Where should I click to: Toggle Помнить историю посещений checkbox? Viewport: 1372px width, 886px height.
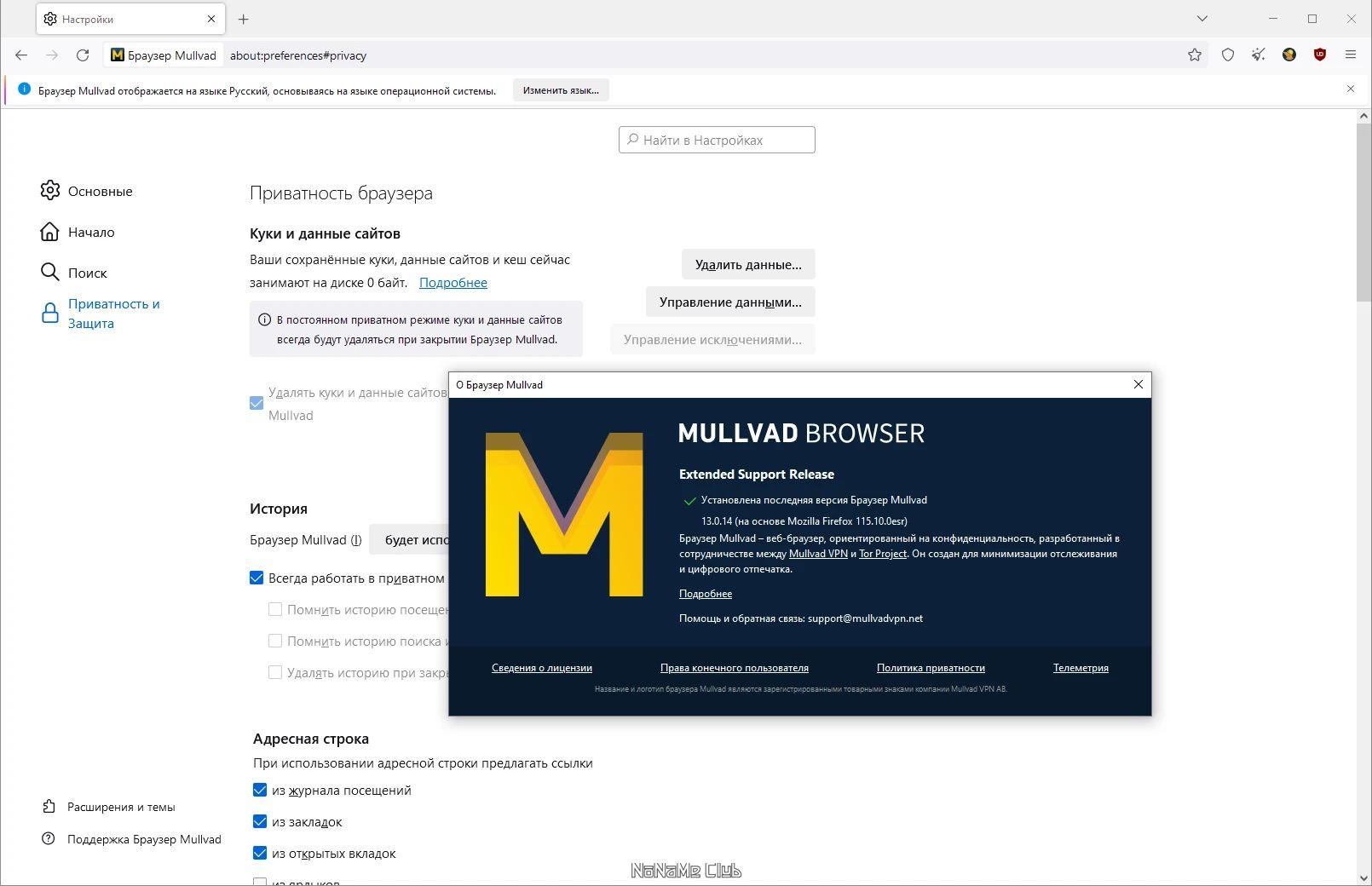pyautogui.click(x=275, y=609)
